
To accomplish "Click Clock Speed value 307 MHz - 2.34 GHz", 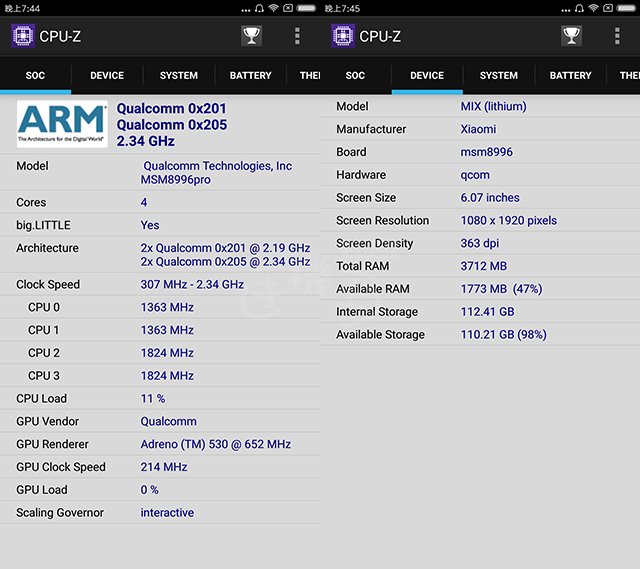I will (x=192, y=284).
